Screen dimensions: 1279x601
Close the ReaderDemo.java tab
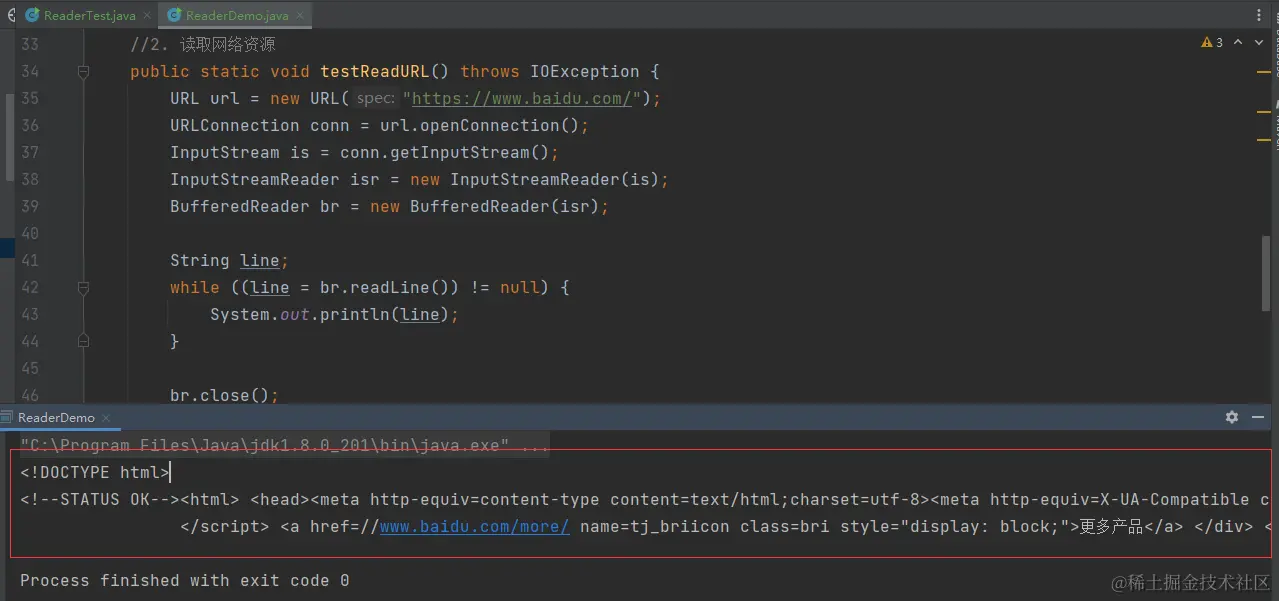pyautogui.click(x=300, y=16)
